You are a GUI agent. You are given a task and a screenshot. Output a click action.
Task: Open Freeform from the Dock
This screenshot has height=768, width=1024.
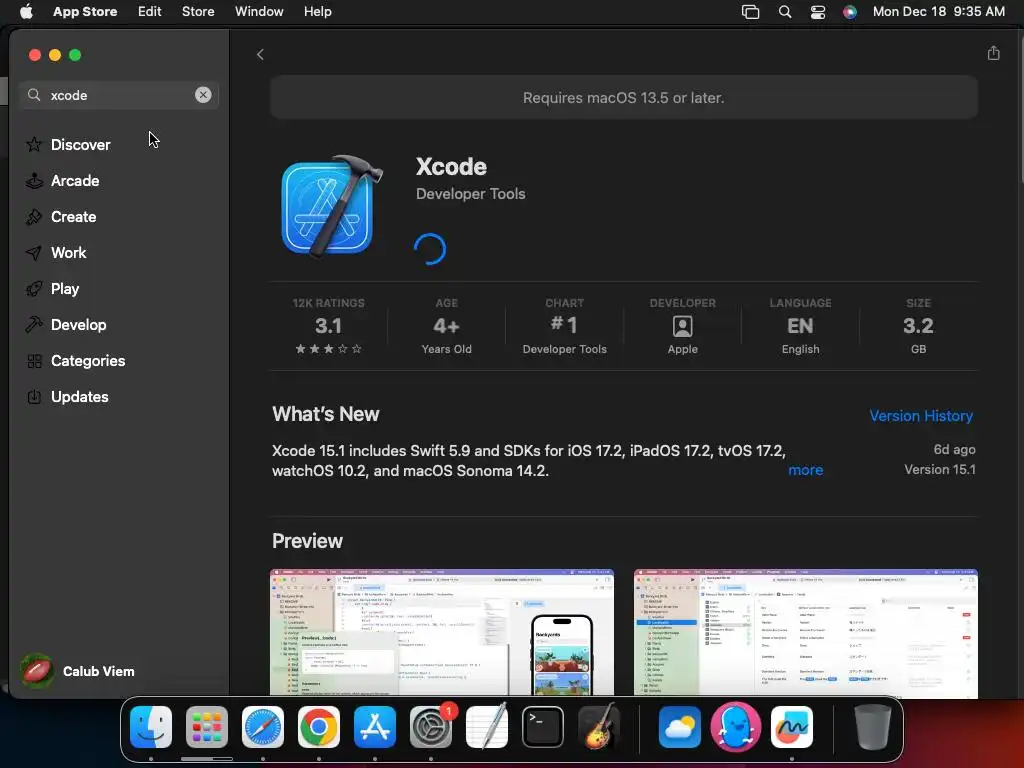click(x=792, y=727)
